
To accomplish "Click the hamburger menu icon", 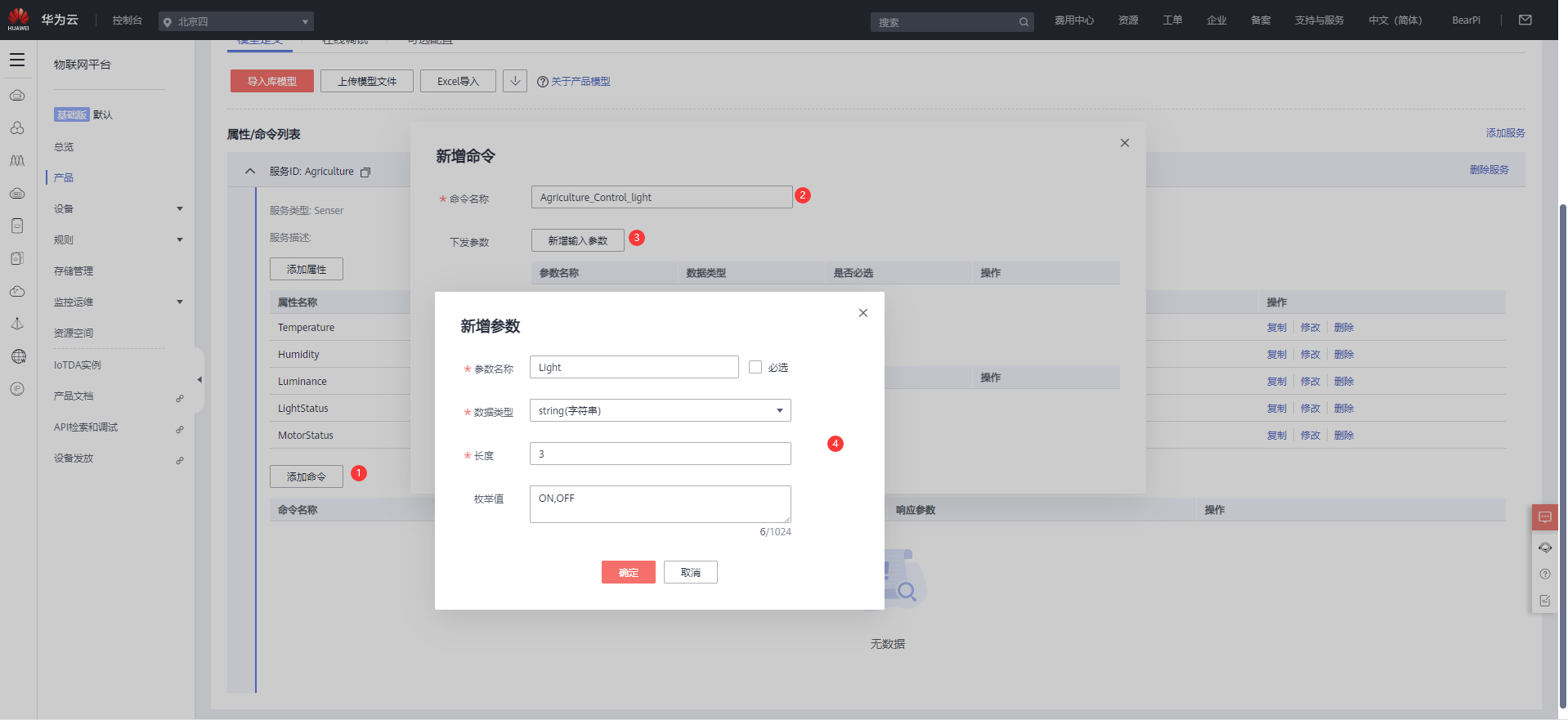I will [17, 60].
